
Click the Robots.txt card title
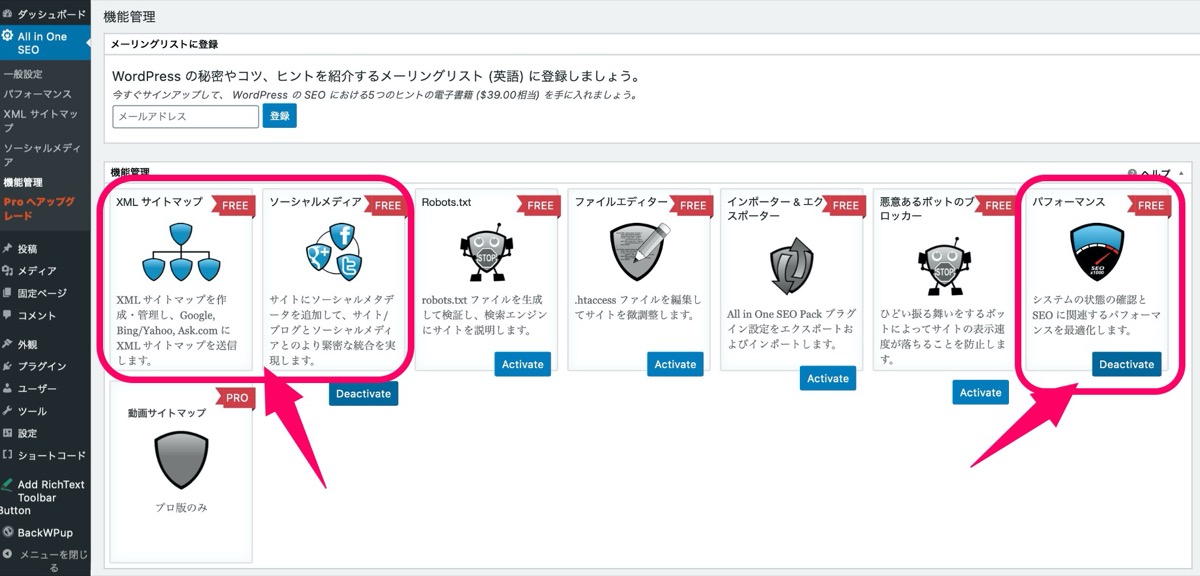tap(446, 202)
